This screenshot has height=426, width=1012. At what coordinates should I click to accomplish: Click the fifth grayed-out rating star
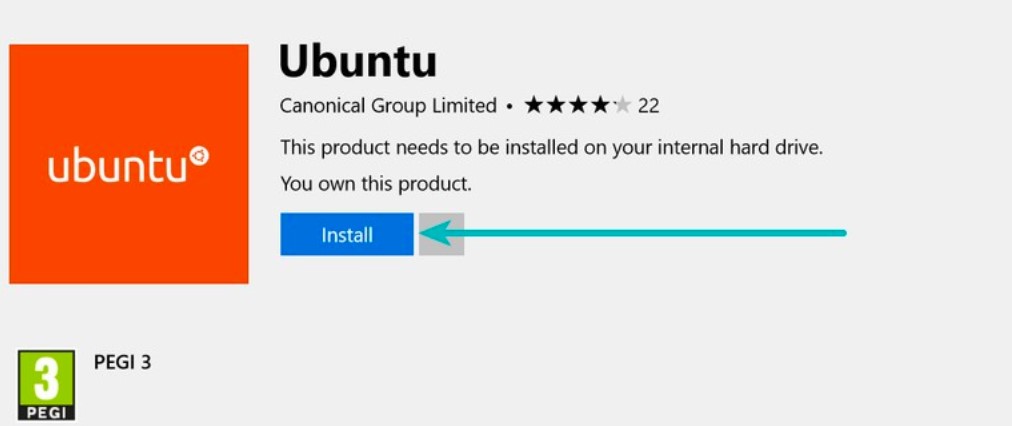pos(621,105)
